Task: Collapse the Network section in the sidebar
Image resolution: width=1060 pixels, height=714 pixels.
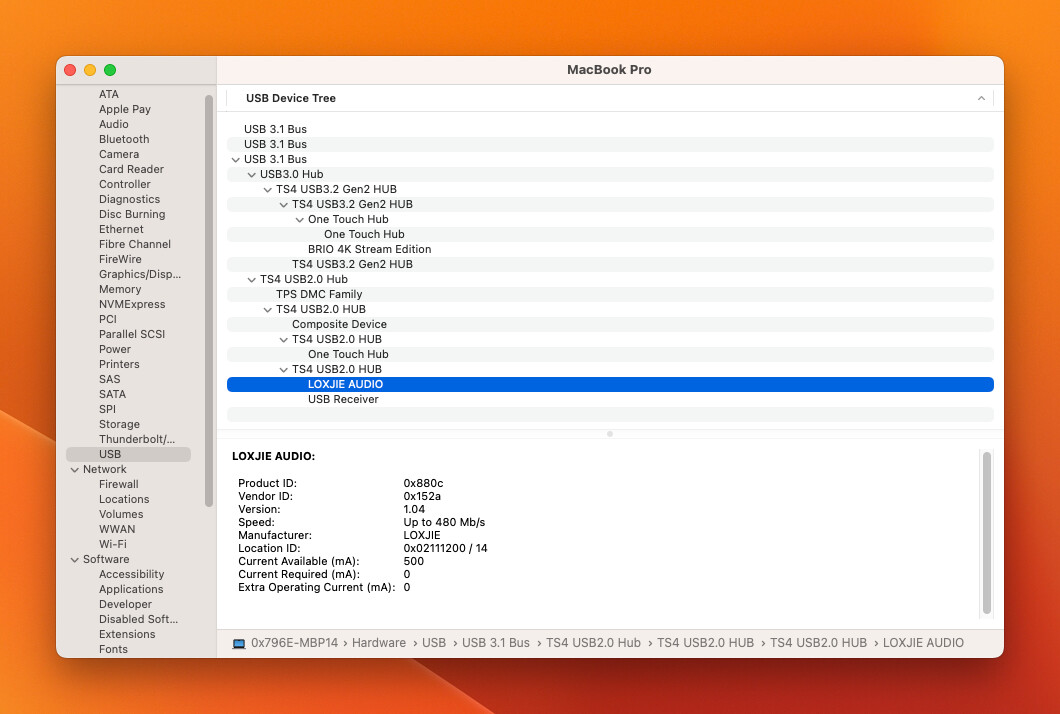Action: (x=75, y=469)
